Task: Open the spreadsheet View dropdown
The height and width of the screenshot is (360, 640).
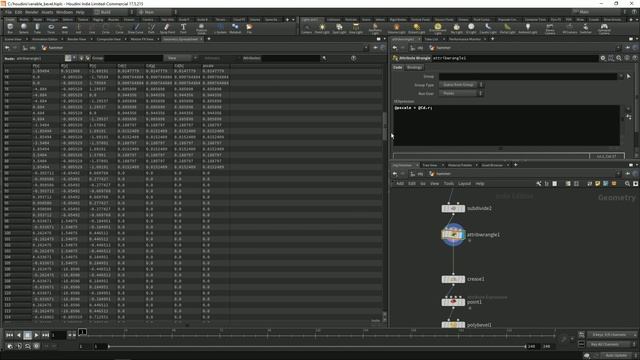Action: (x=180, y=58)
